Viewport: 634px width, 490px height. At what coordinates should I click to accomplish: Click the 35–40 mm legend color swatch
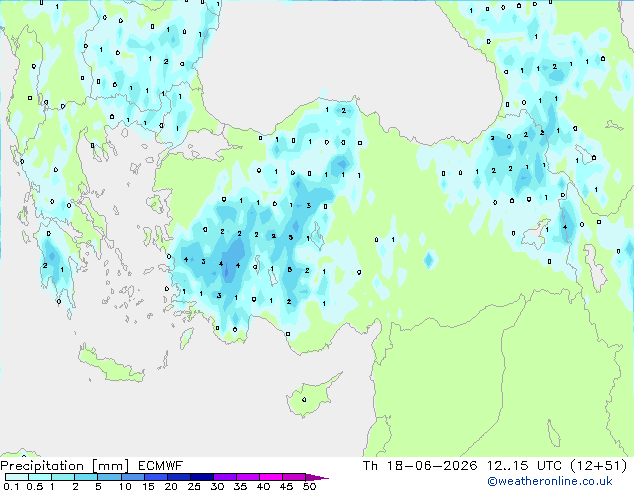pyautogui.click(x=247, y=477)
